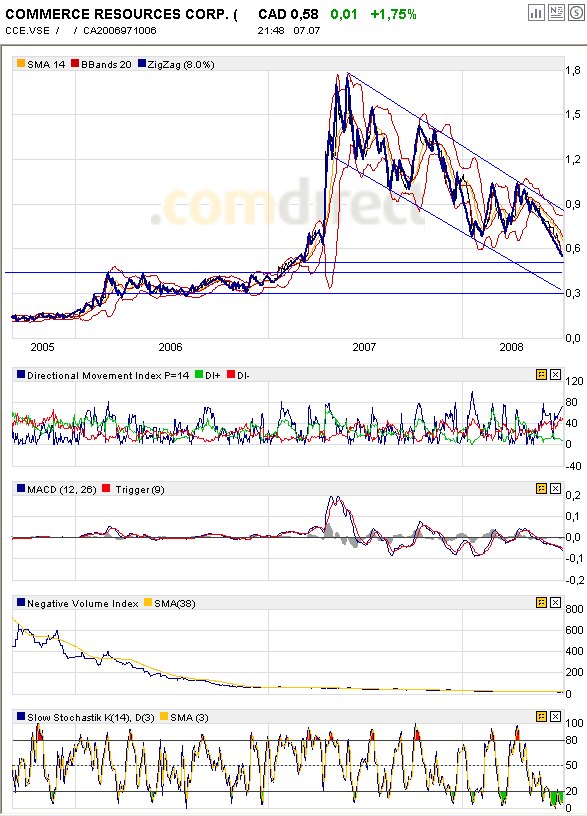Click the Negative Volume Index label
This screenshot has width=587, height=816.
pos(83,603)
